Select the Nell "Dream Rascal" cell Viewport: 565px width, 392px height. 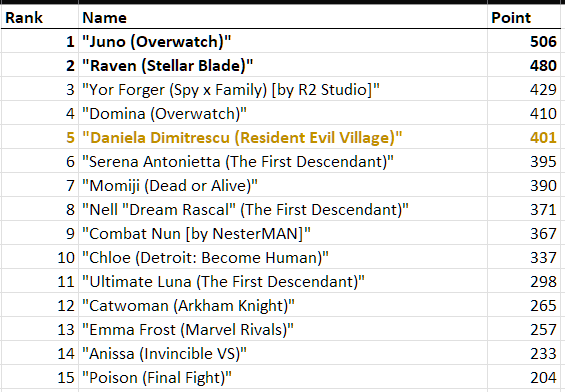click(x=283, y=209)
